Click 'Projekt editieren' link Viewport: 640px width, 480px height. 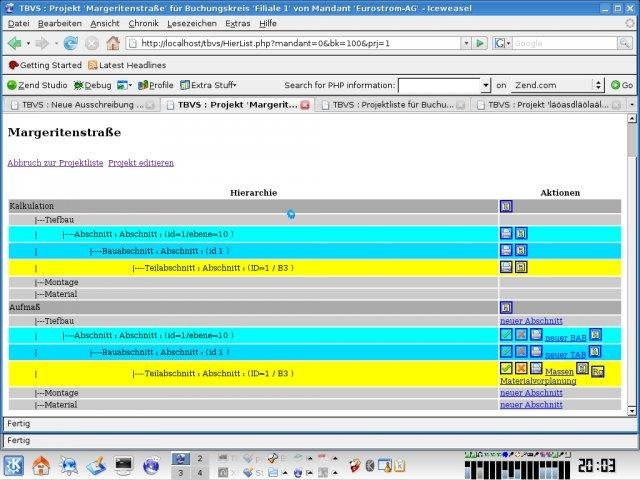coord(141,163)
